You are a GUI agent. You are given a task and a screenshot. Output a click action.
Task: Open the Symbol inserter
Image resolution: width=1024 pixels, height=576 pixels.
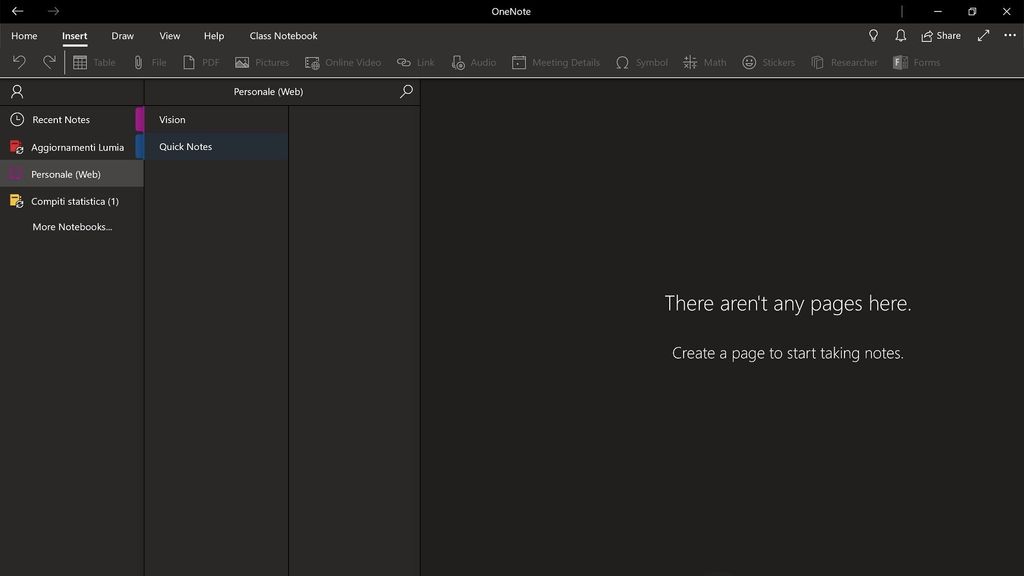pyautogui.click(x=641, y=61)
